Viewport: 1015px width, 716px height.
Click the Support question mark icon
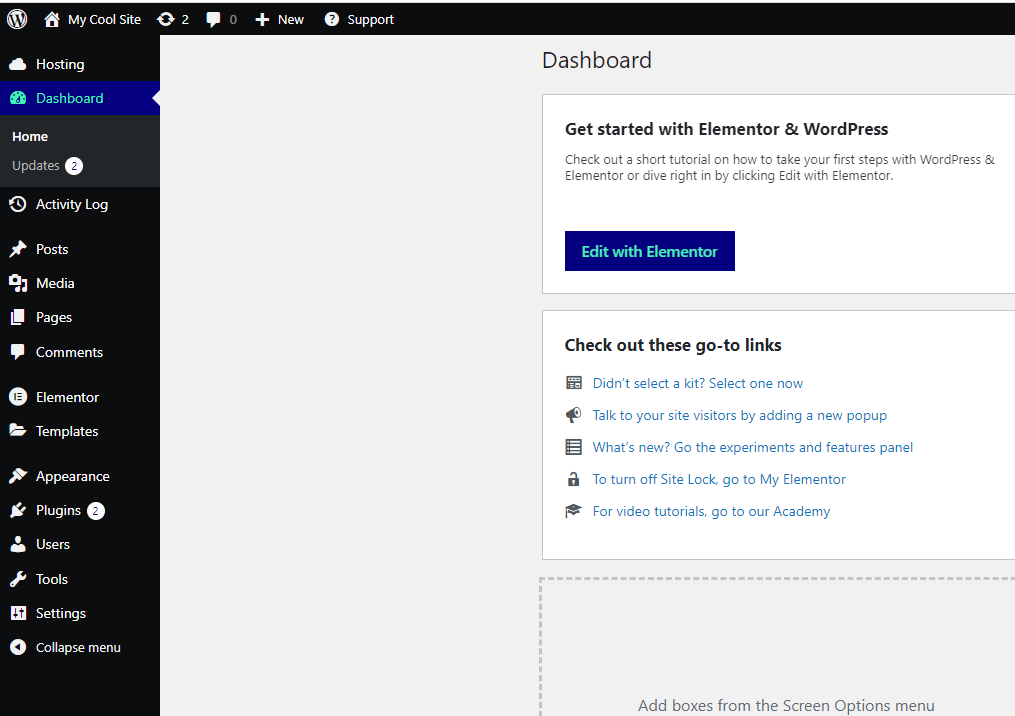coord(331,19)
